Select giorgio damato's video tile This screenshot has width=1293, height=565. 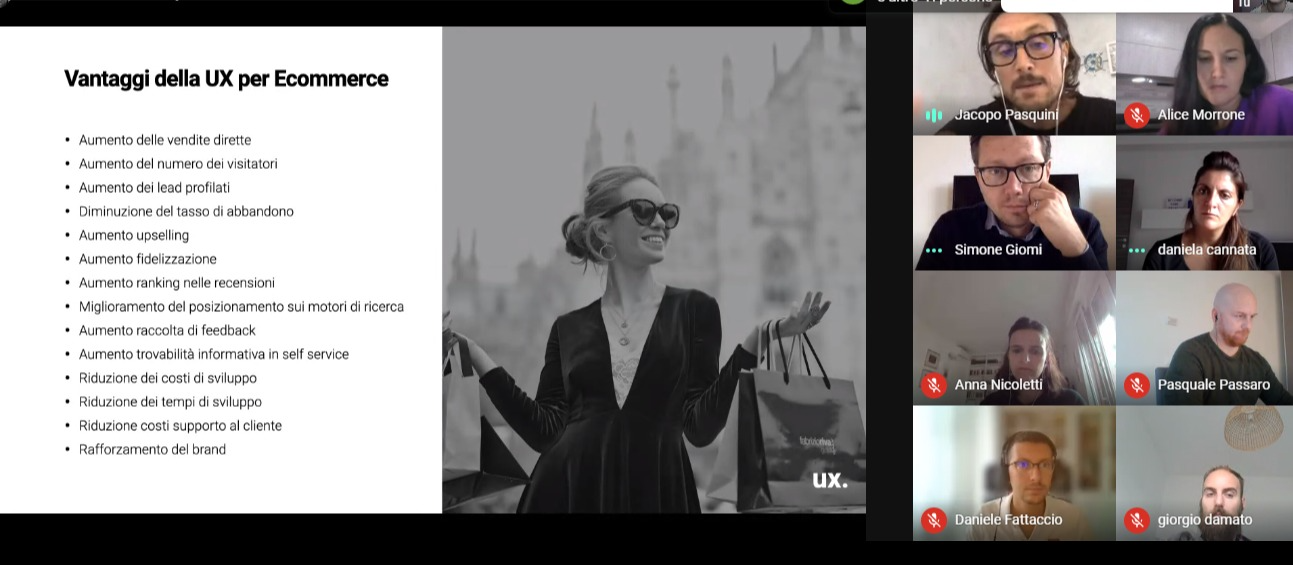pos(1204,473)
